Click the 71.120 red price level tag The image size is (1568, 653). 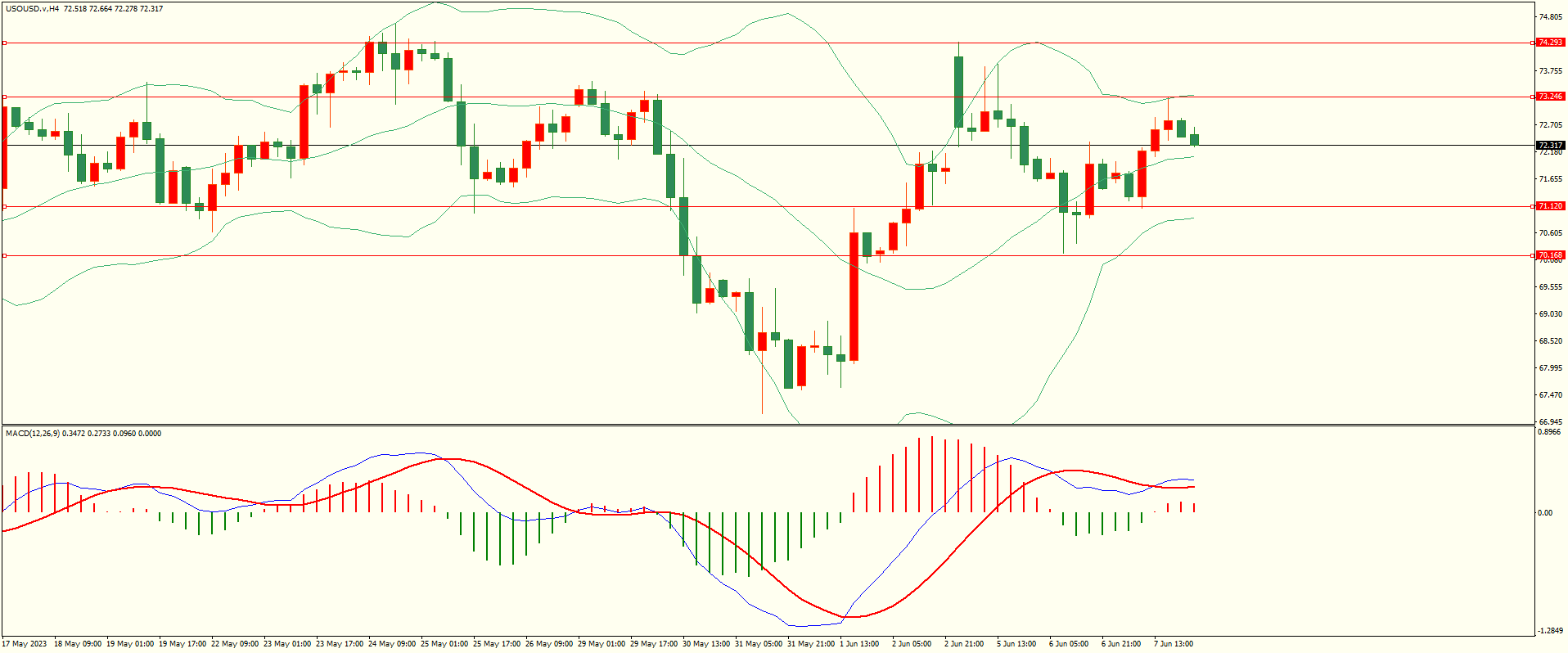point(1550,206)
